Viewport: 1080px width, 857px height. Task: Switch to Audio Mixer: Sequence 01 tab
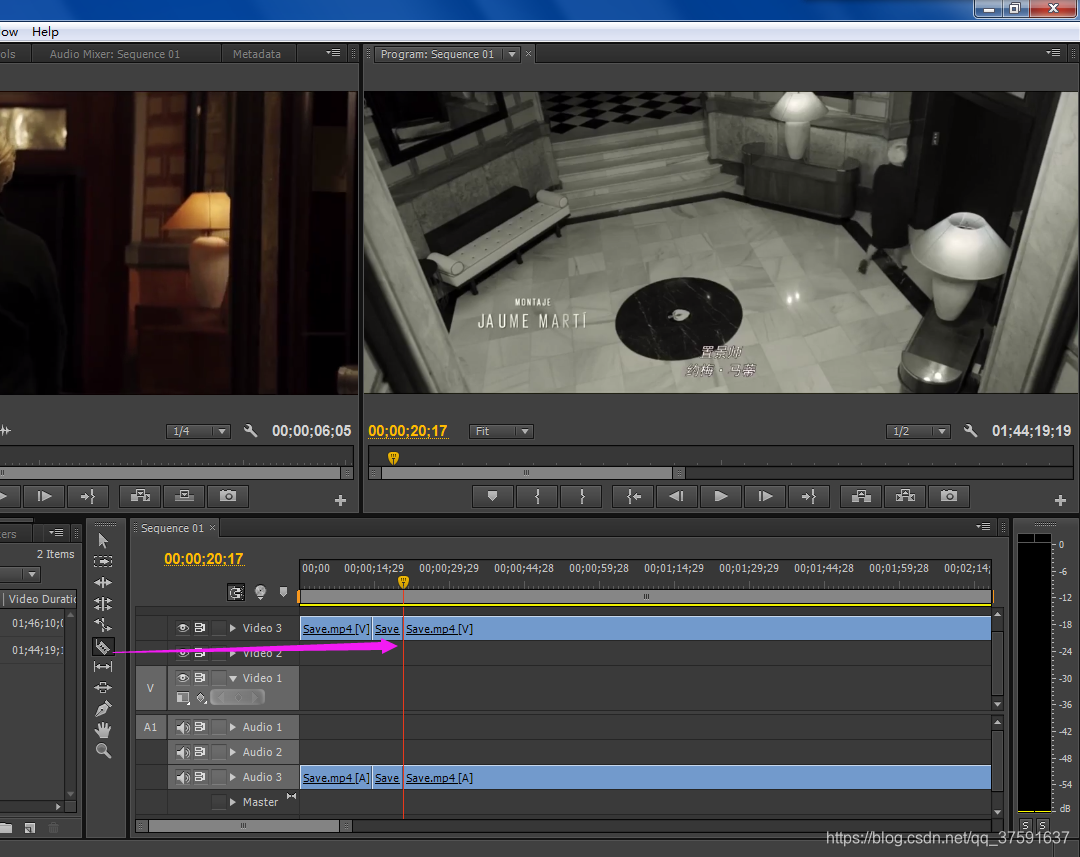114,54
